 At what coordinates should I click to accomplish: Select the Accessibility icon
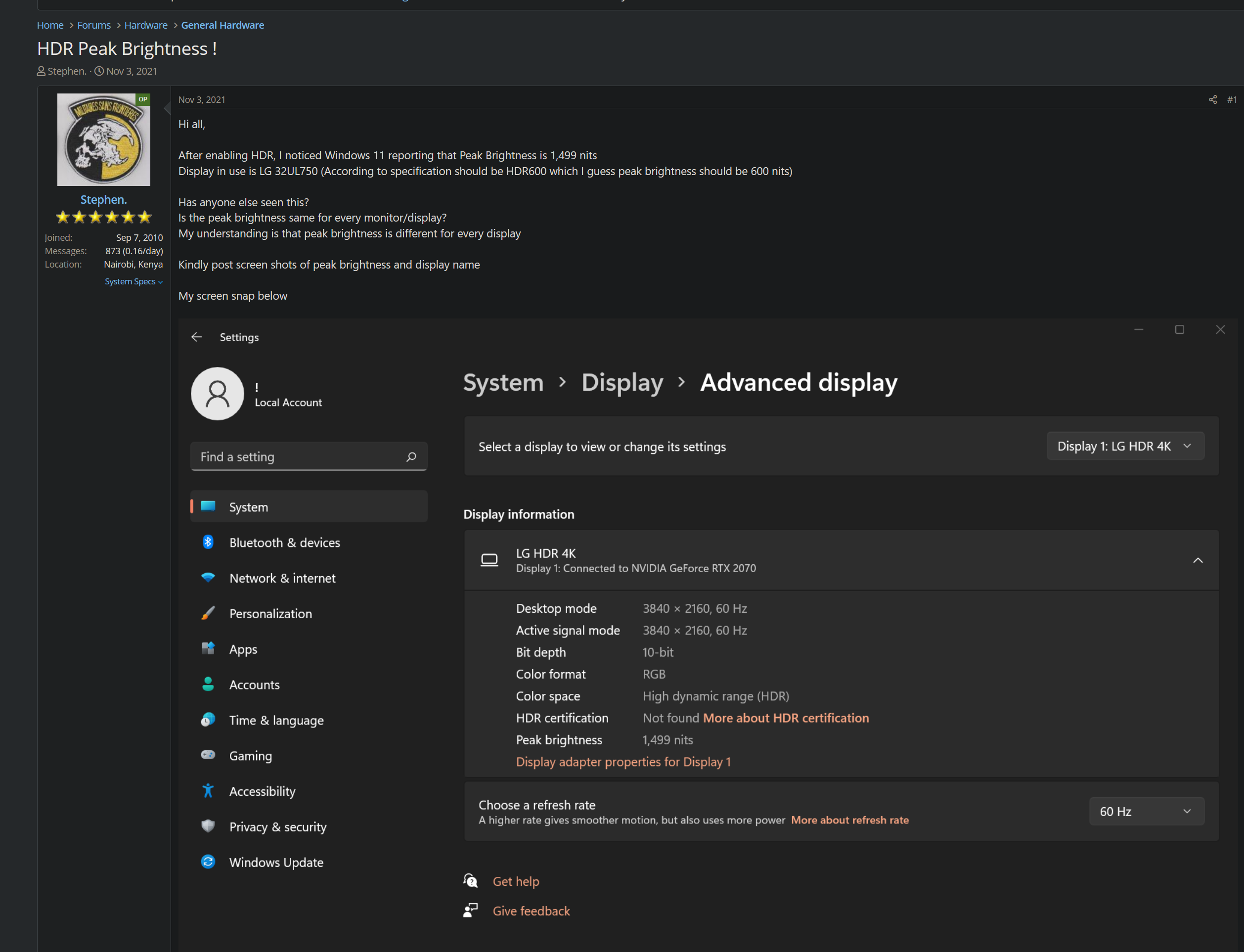(x=209, y=791)
